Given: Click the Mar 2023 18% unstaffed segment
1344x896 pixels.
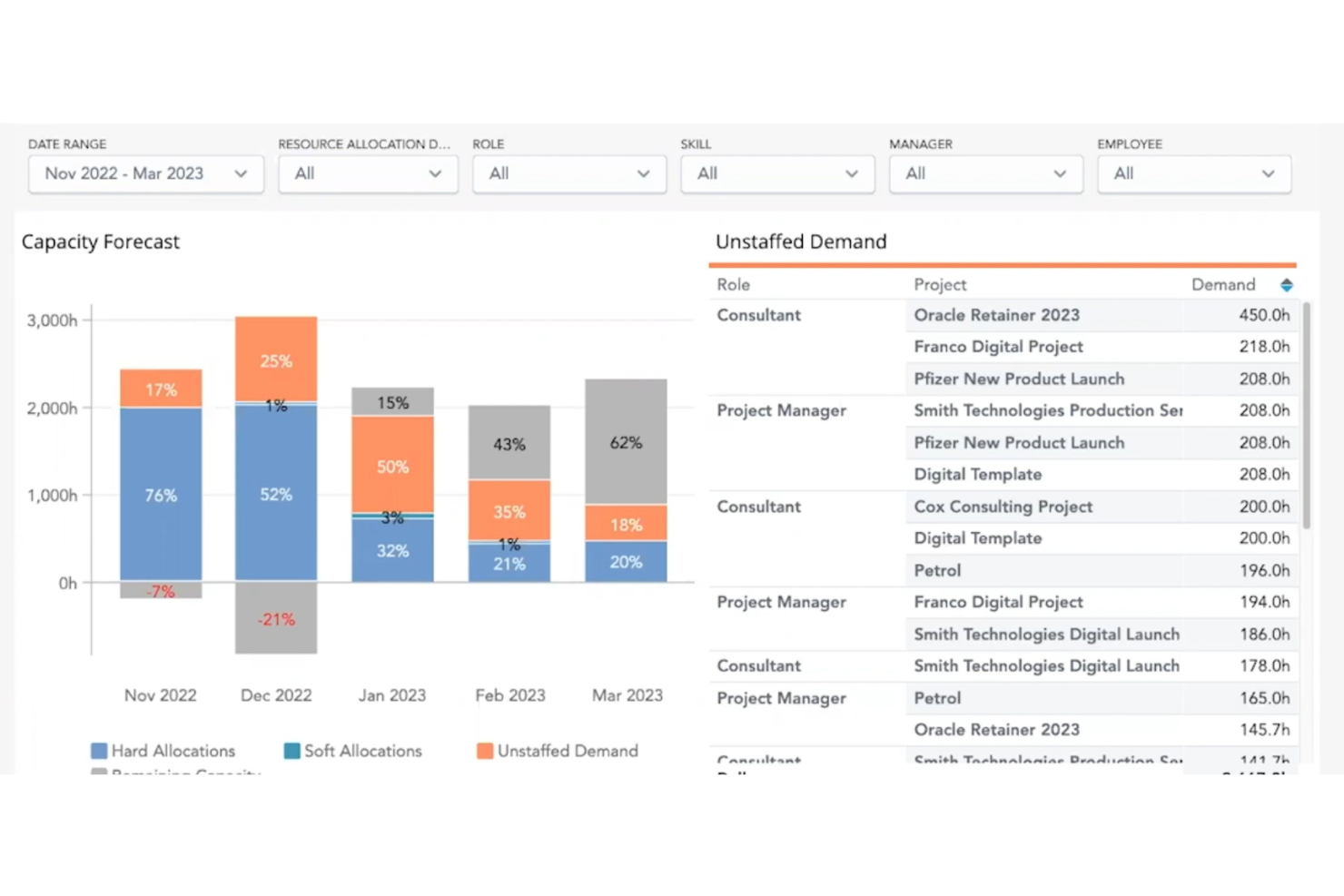Looking at the screenshot, I should (626, 523).
